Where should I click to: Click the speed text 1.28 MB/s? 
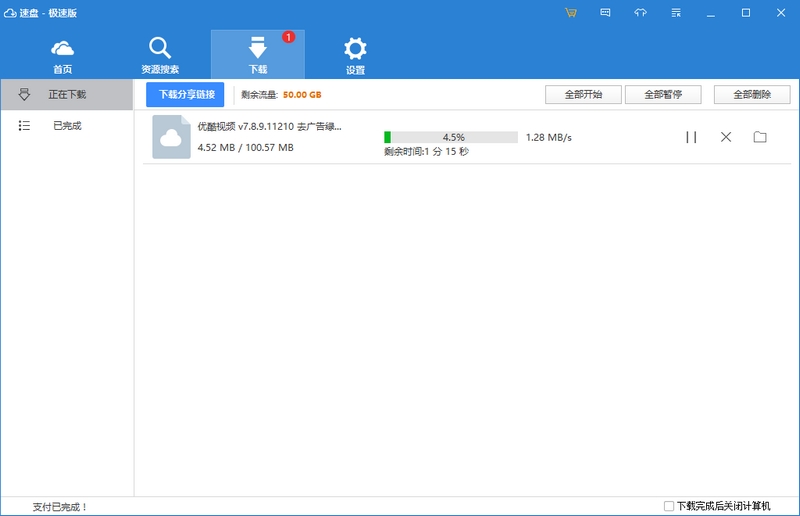(x=548, y=137)
